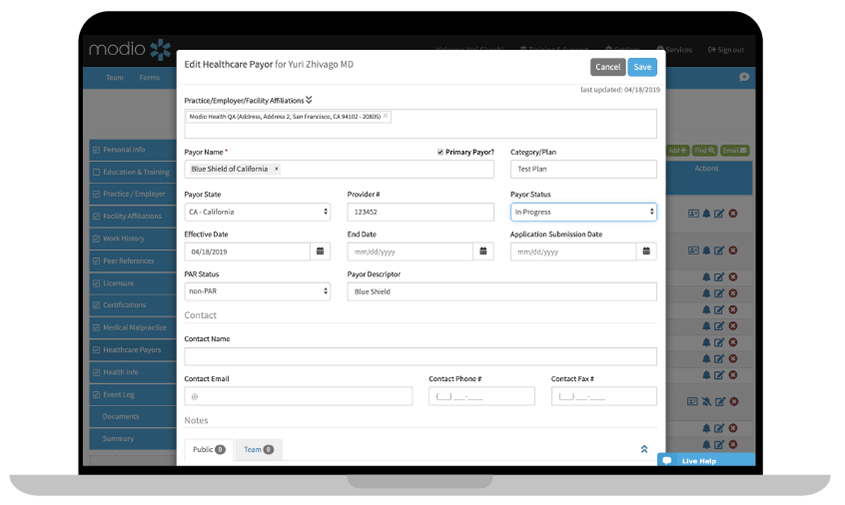Screen dimensions: 845x505
Task: Open the Live Help chat widget
Action: point(706,460)
